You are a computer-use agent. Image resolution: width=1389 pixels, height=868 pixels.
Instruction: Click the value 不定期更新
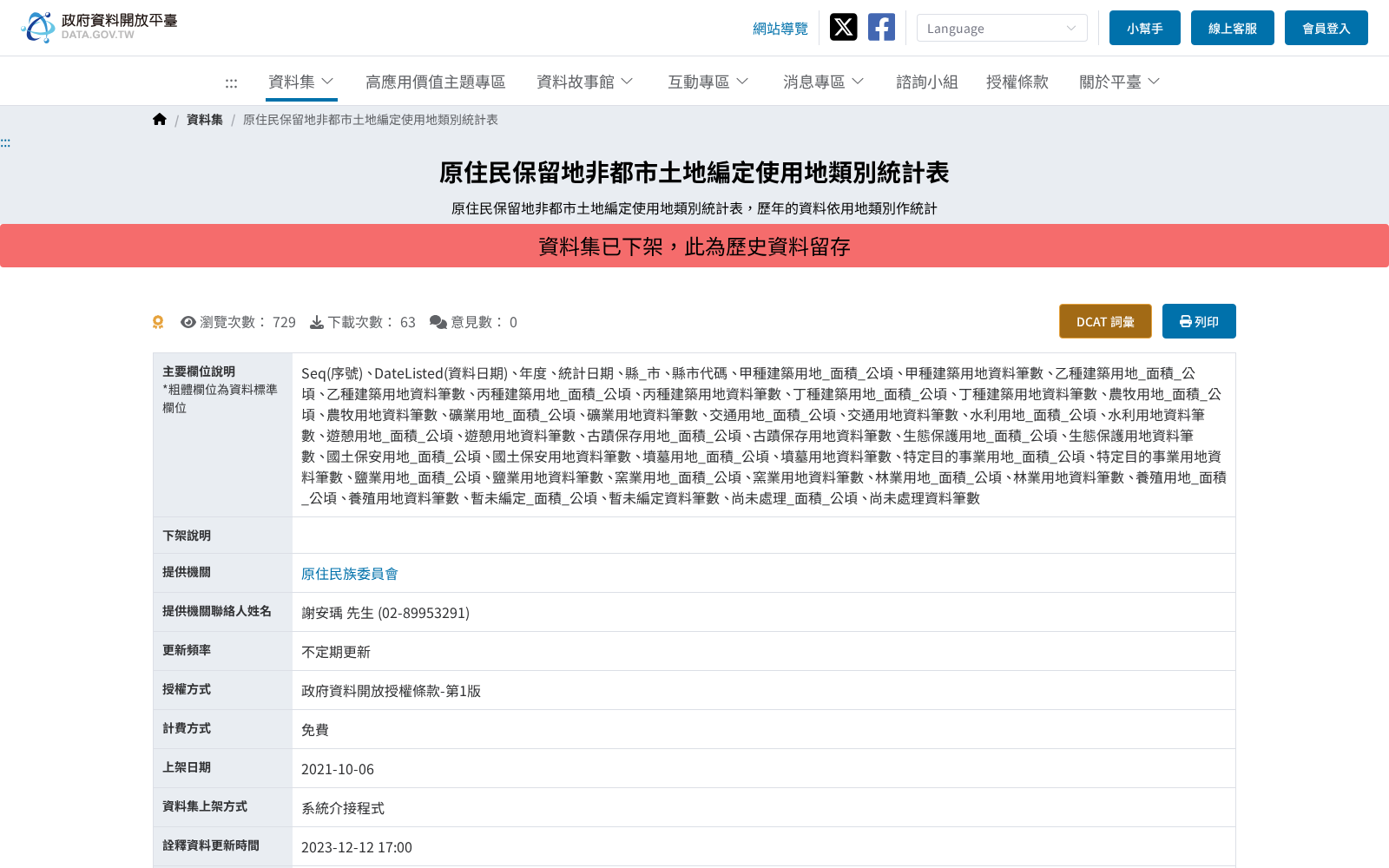coord(336,652)
